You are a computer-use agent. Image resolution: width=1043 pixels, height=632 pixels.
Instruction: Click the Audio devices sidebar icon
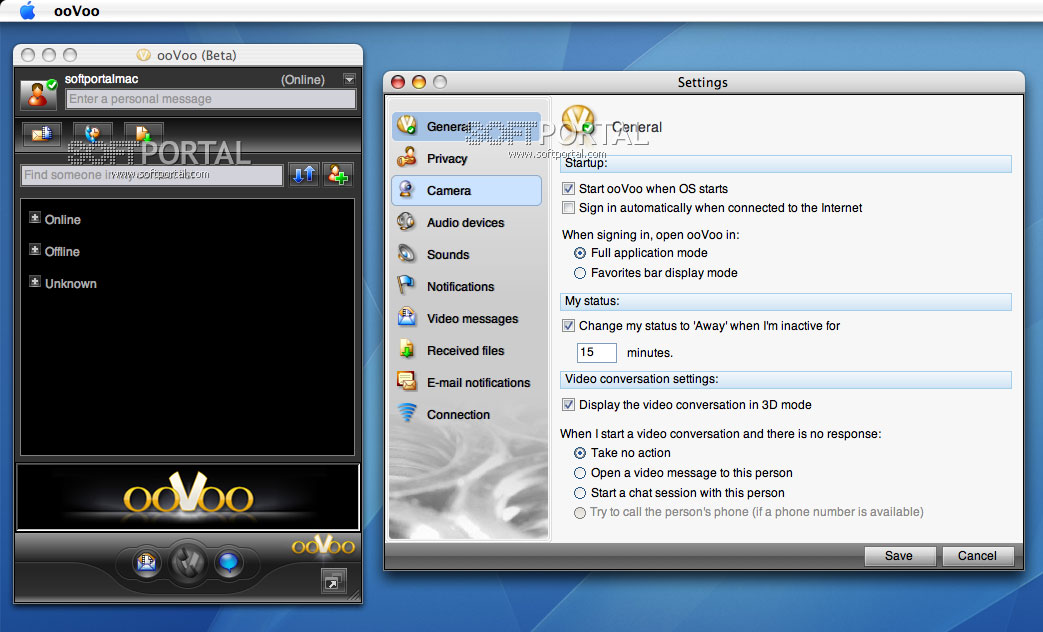[406, 221]
